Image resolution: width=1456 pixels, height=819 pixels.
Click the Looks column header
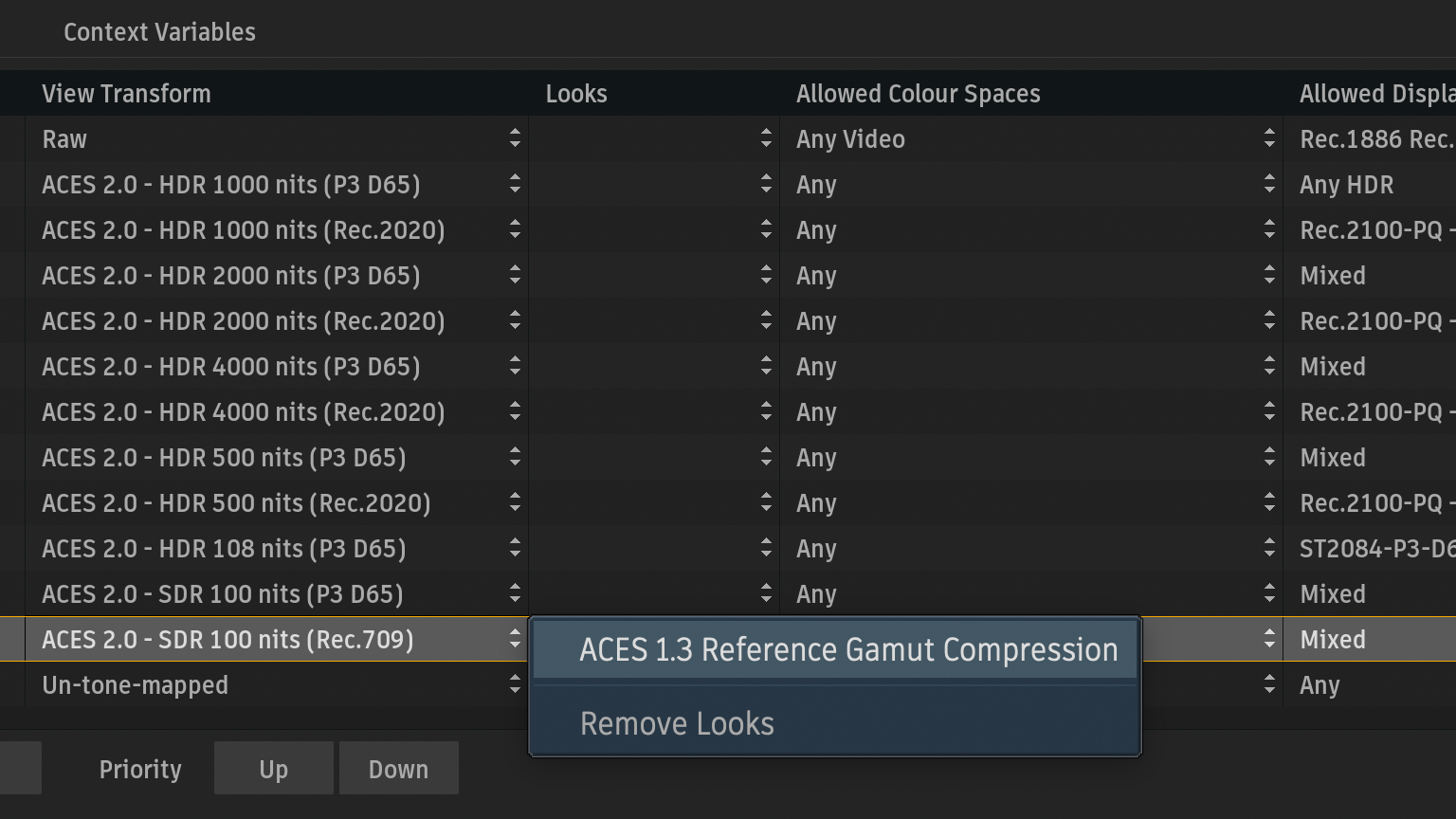[x=576, y=94]
